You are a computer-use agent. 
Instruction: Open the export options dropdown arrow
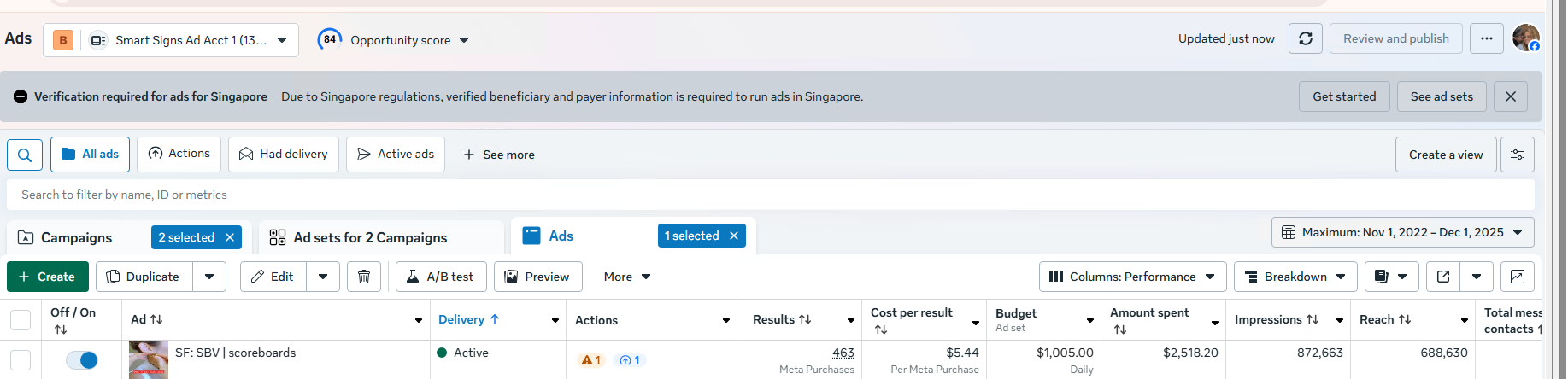pos(1477,277)
